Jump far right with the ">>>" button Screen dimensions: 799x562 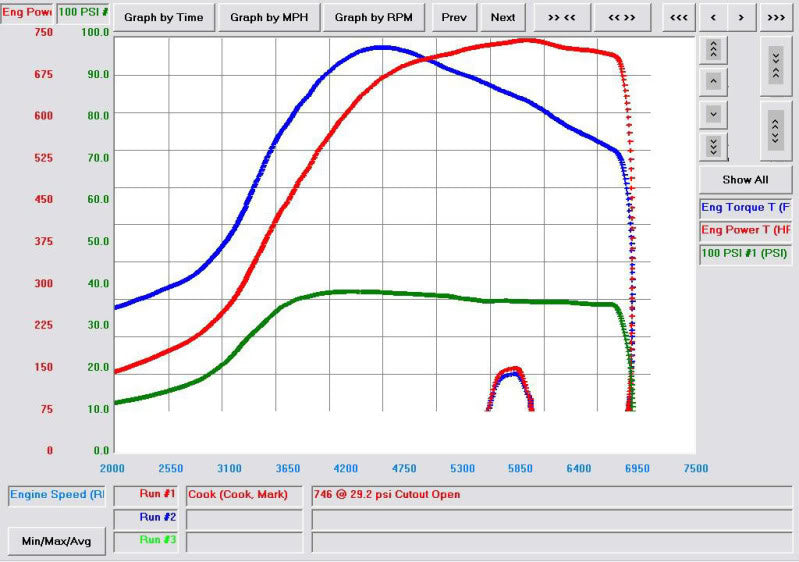(x=775, y=17)
